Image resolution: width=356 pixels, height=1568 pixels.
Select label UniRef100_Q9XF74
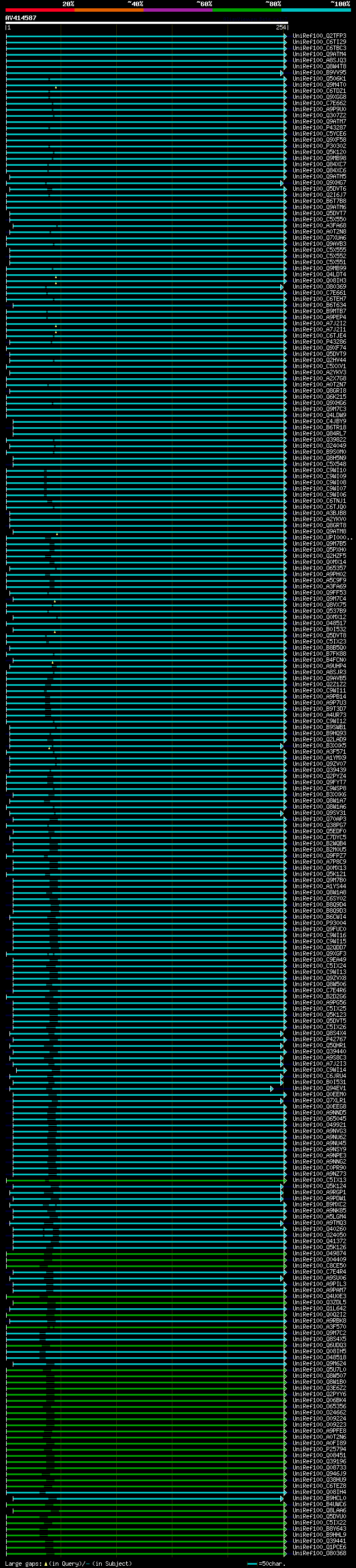click(319, 348)
